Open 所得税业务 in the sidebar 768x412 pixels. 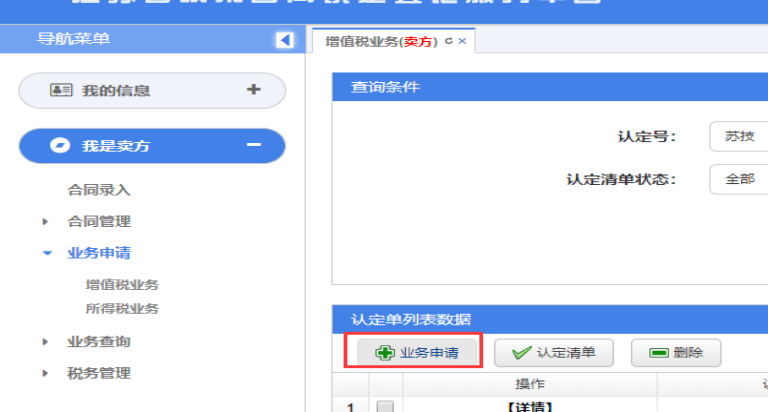coord(122,309)
